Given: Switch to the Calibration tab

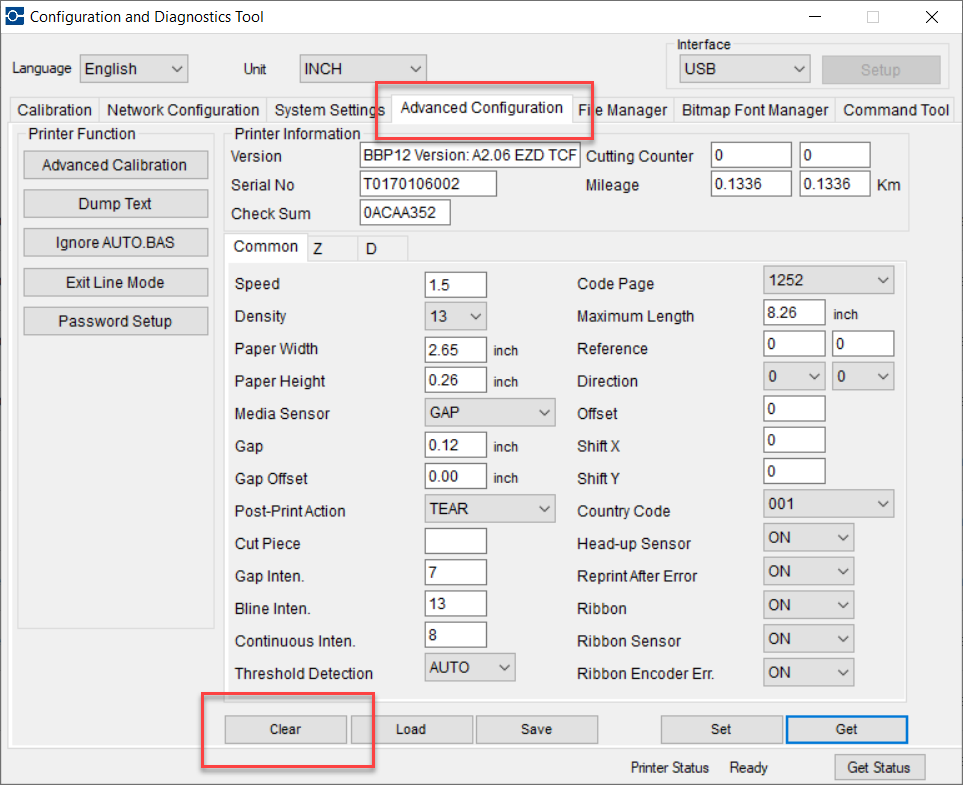Looking at the screenshot, I should tap(54, 110).
